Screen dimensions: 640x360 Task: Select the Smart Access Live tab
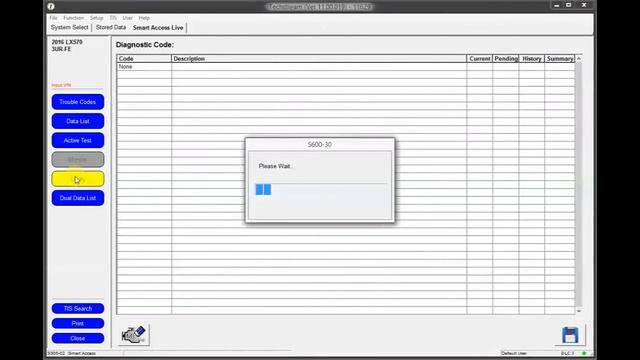pos(158,28)
